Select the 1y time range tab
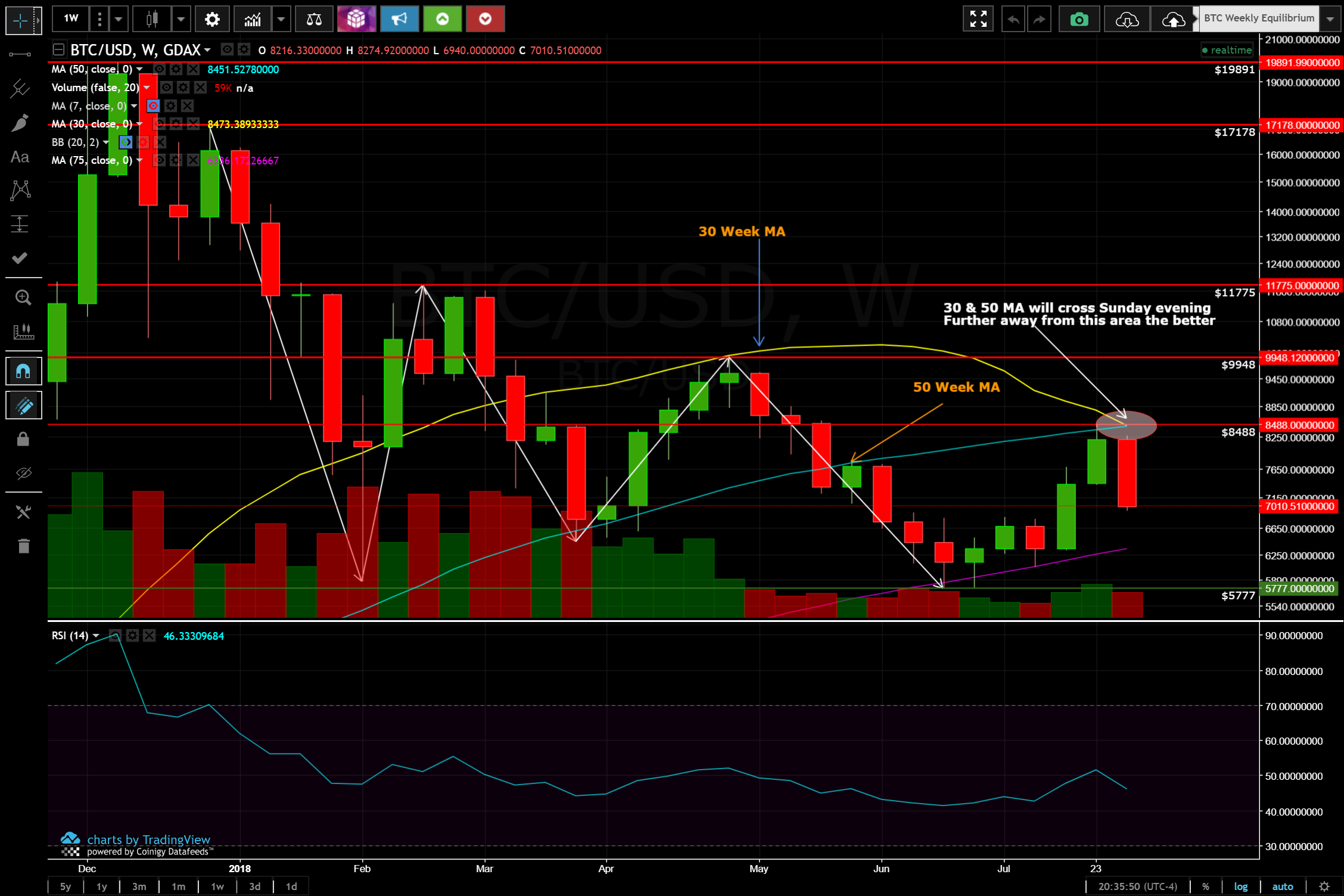Screen dimensions: 1344x896 pos(102,886)
